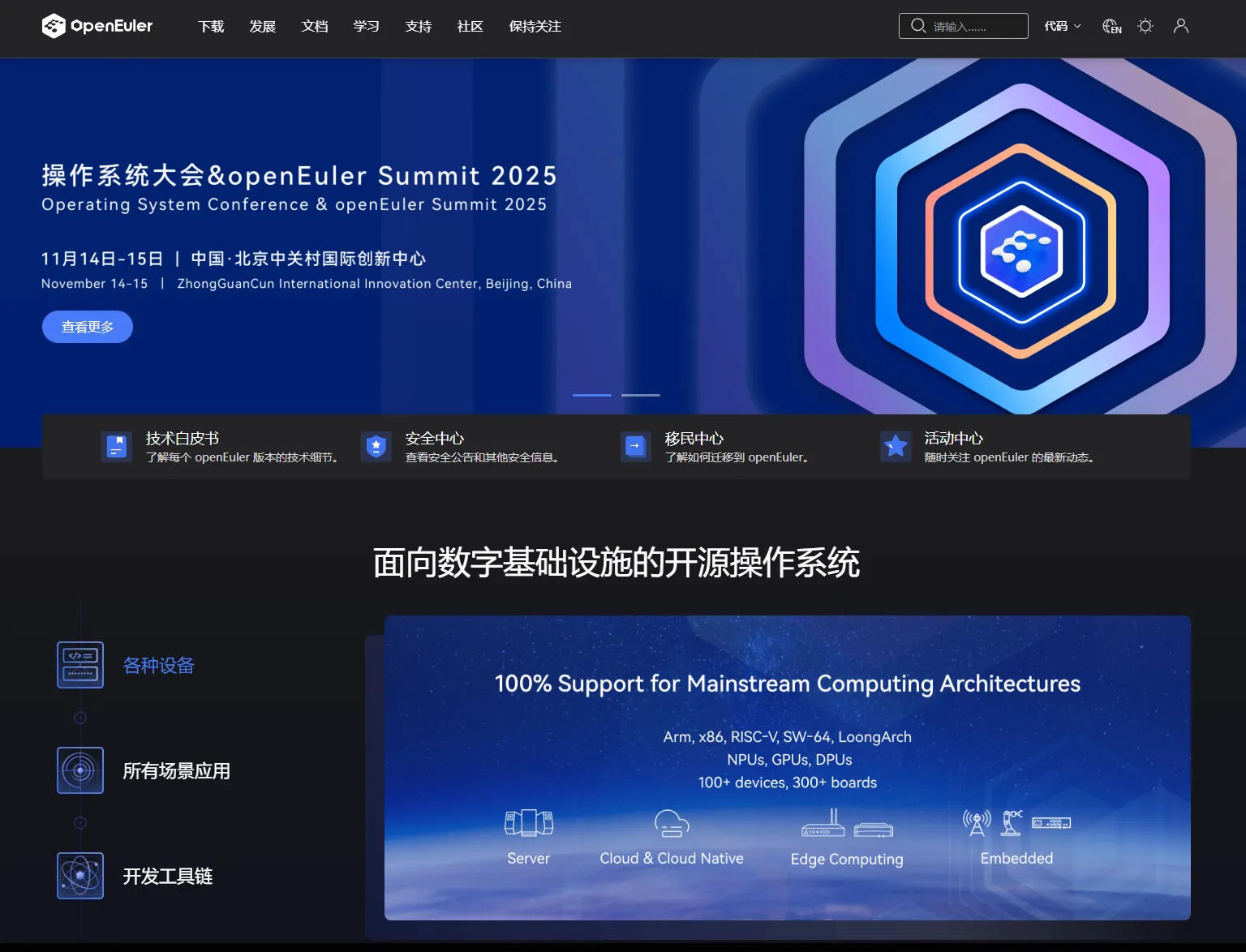Click the Embedded rack device icon
Viewport: 1246px width, 952px height.
(1051, 823)
